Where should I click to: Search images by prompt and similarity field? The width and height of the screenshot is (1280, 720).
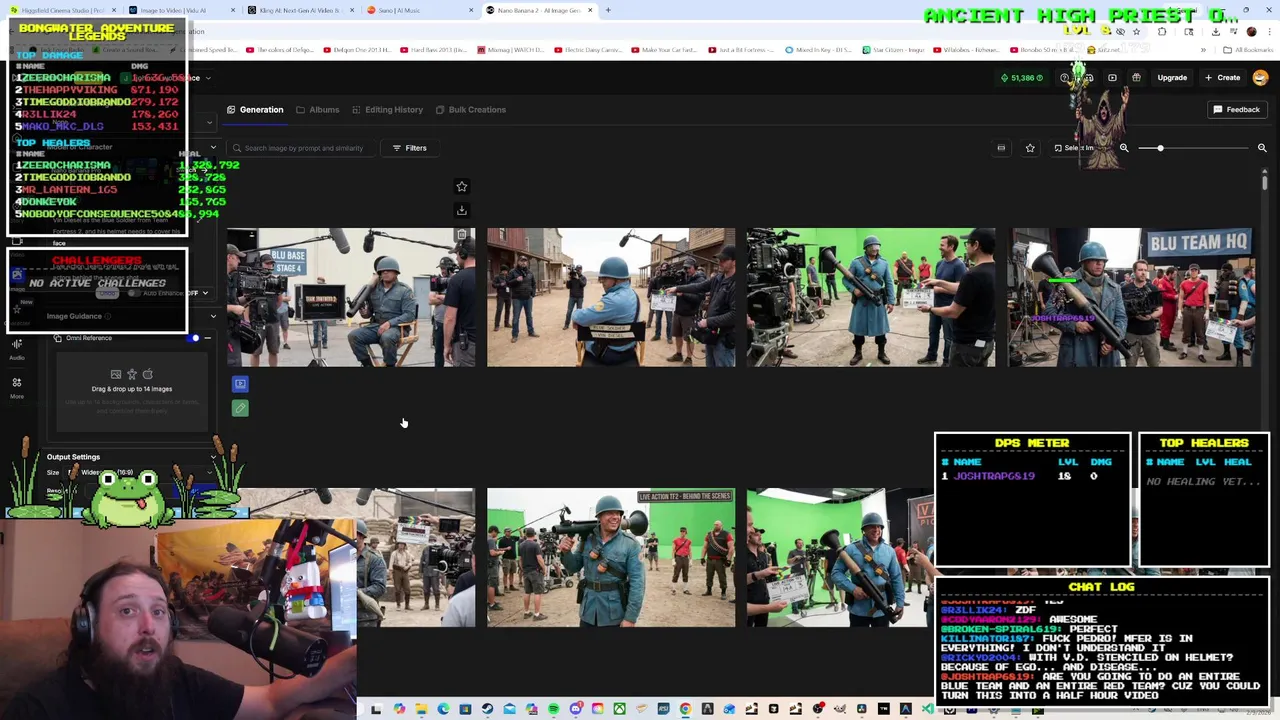tap(304, 148)
